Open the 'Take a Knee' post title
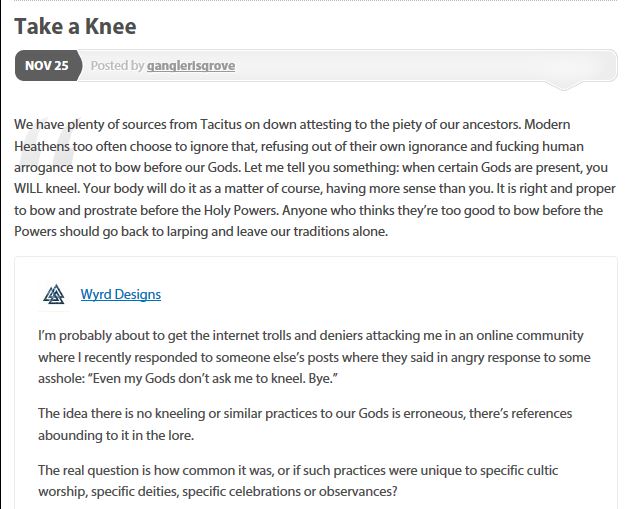Image resolution: width=630 pixels, height=509 pixels. coord(75,25)
